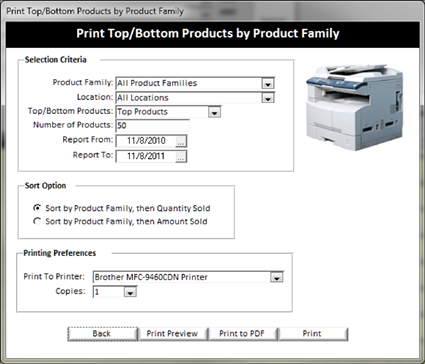
Task: Click the Print to PDF button
Action: (x=242, y=334)
